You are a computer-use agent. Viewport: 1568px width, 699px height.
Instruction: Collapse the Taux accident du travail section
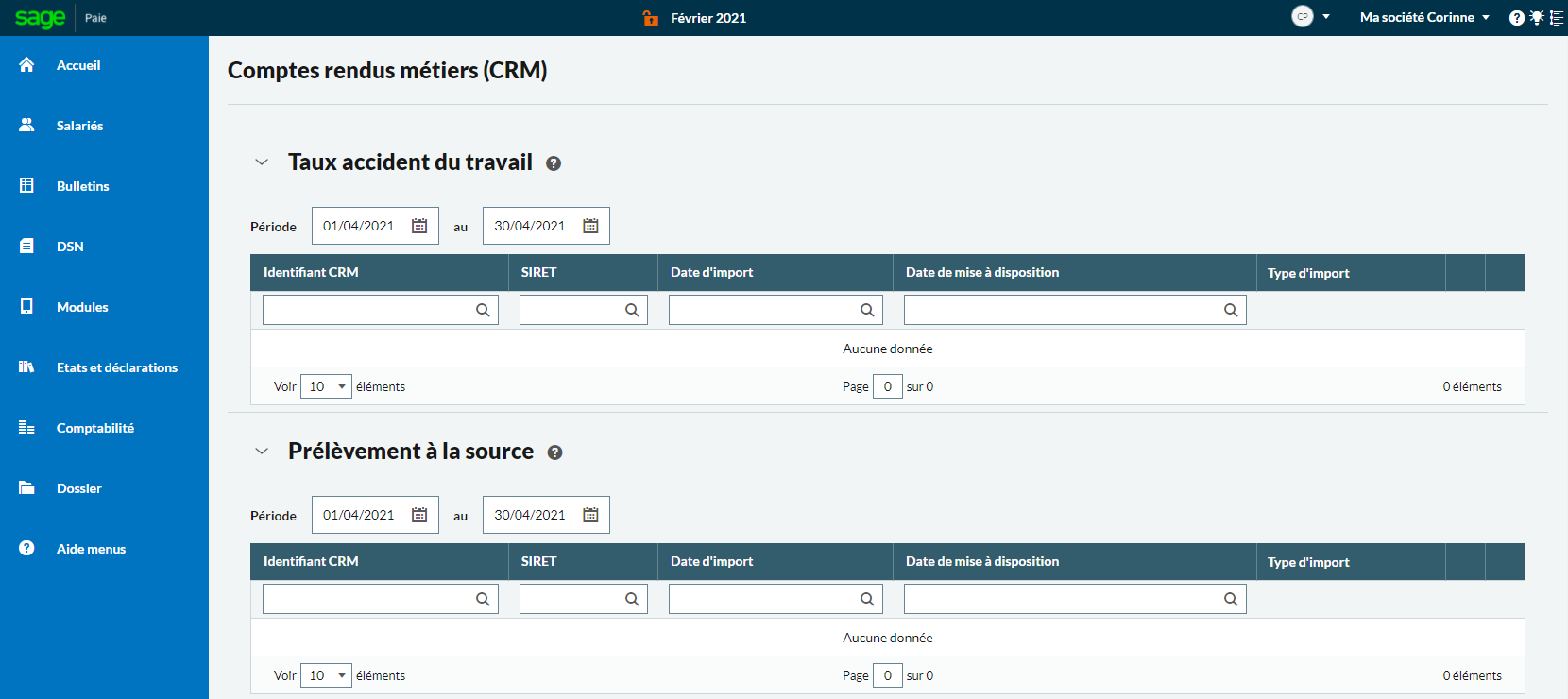(262, 162)
